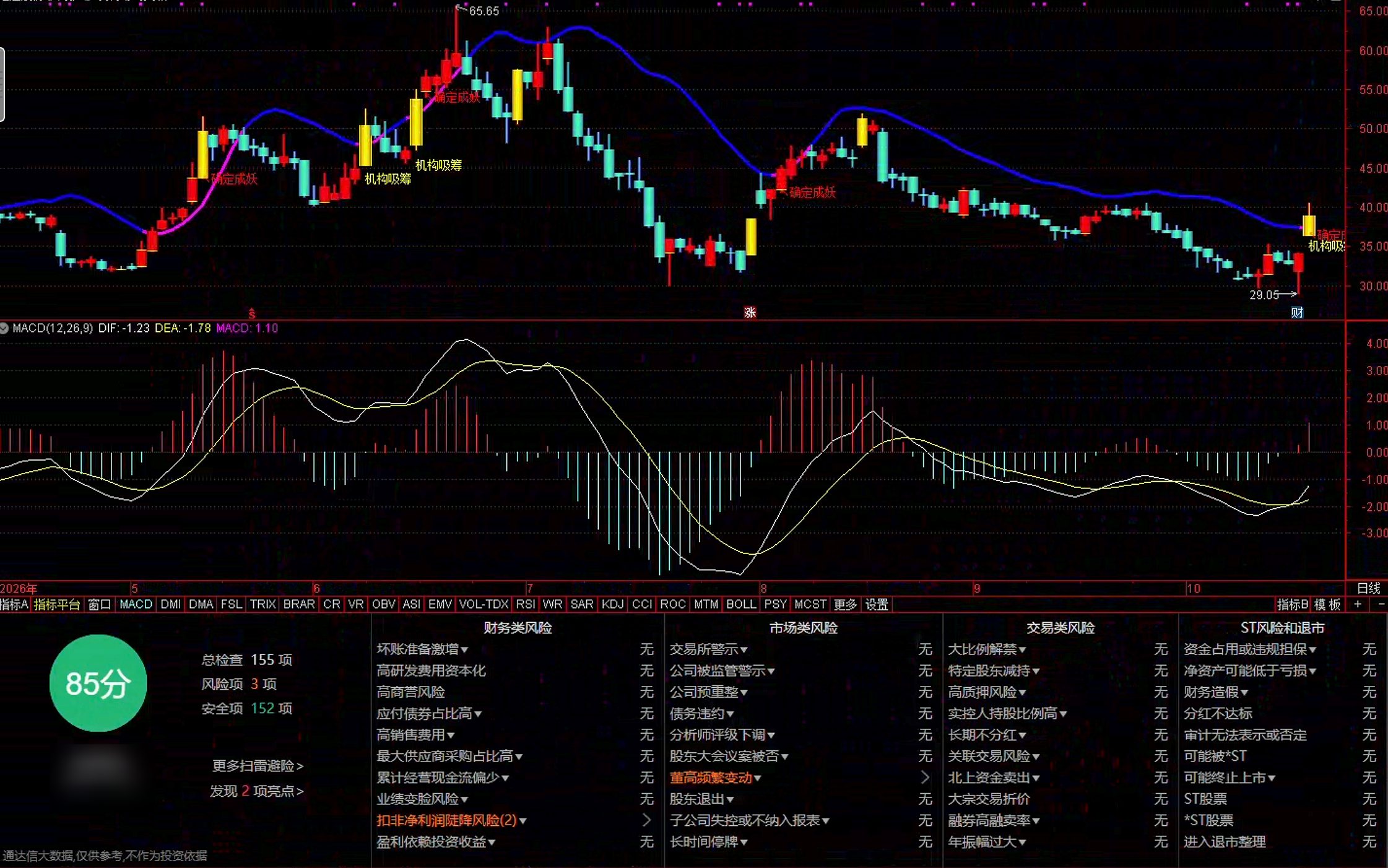Image resolution: width=1388 pixels, height=868 pixels.
Task: Expand the 资金占用或违规担保 dropdown
Action: pos(1312,649)
